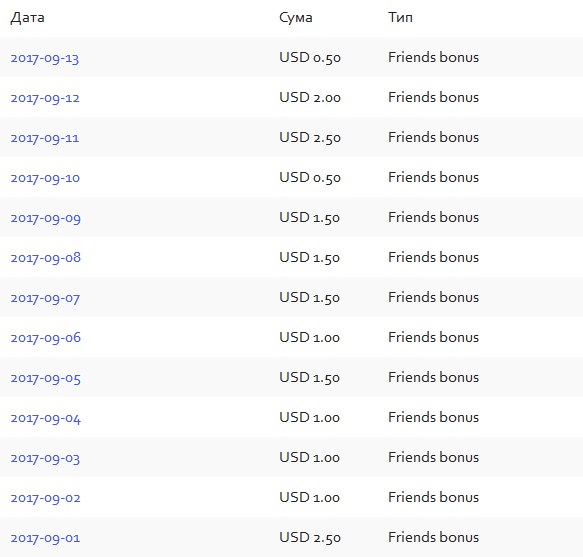
Task: Click the Сума column header
Action: (296, 17)
